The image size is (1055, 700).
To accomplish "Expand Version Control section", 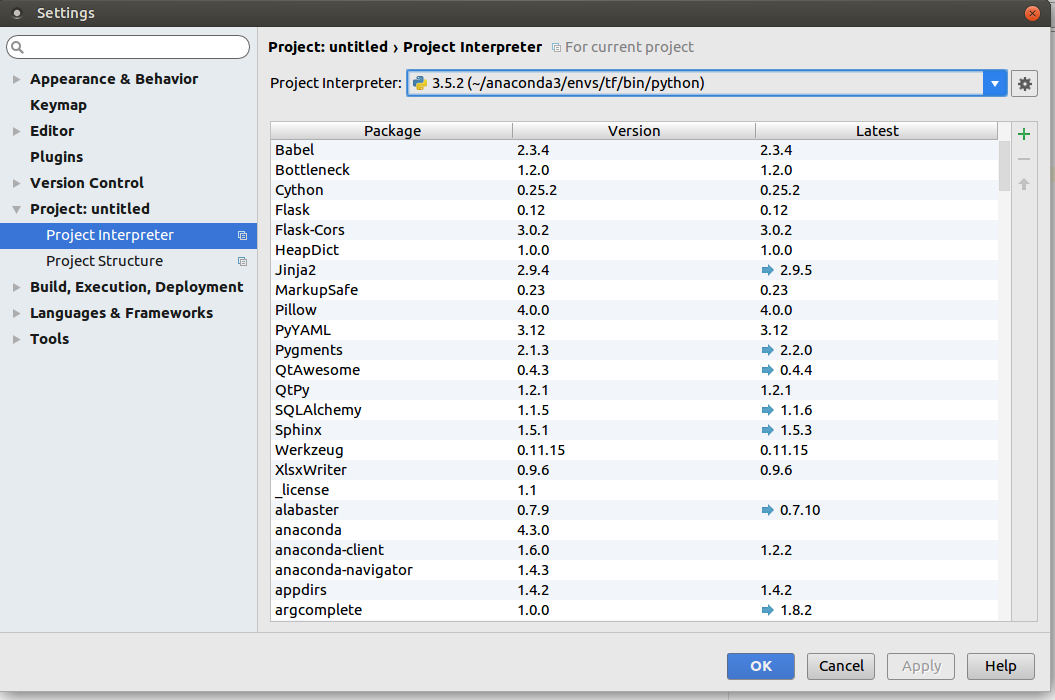I will 16,183.
